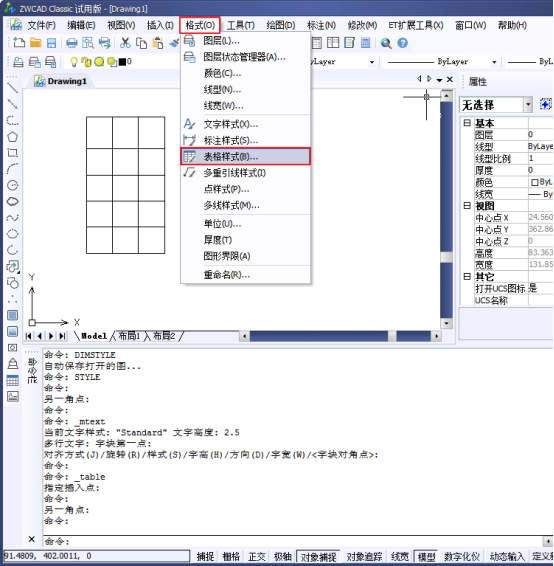This screenshot has height=566, width=554.
Task: Click the Paste clipboard icon
Action: pos(157,43)
